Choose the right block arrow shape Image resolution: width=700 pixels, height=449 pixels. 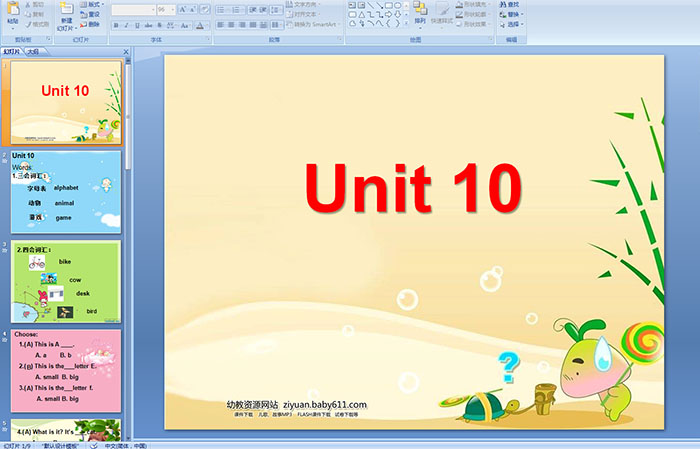[388, 15]
